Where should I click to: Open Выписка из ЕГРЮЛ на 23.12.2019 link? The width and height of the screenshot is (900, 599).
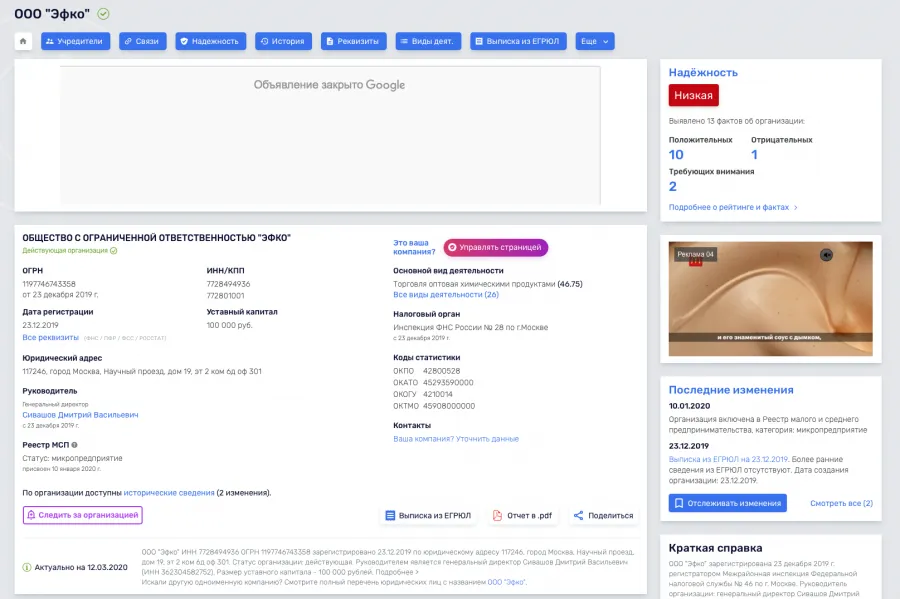(x=728, y=459)
